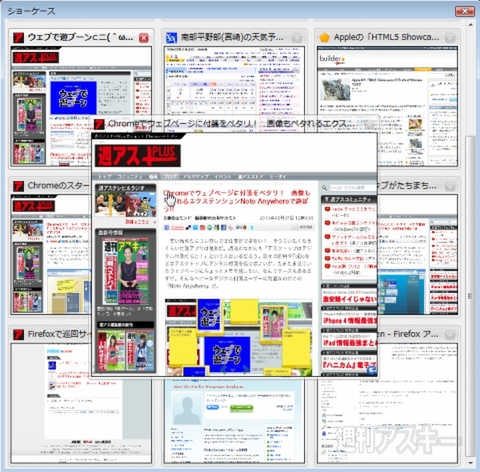Close the 南部平野部(宮崎)の天気予 tab card
Viewport: 480px width, 472px height.
pyautogui.click(x=297, y=38)
